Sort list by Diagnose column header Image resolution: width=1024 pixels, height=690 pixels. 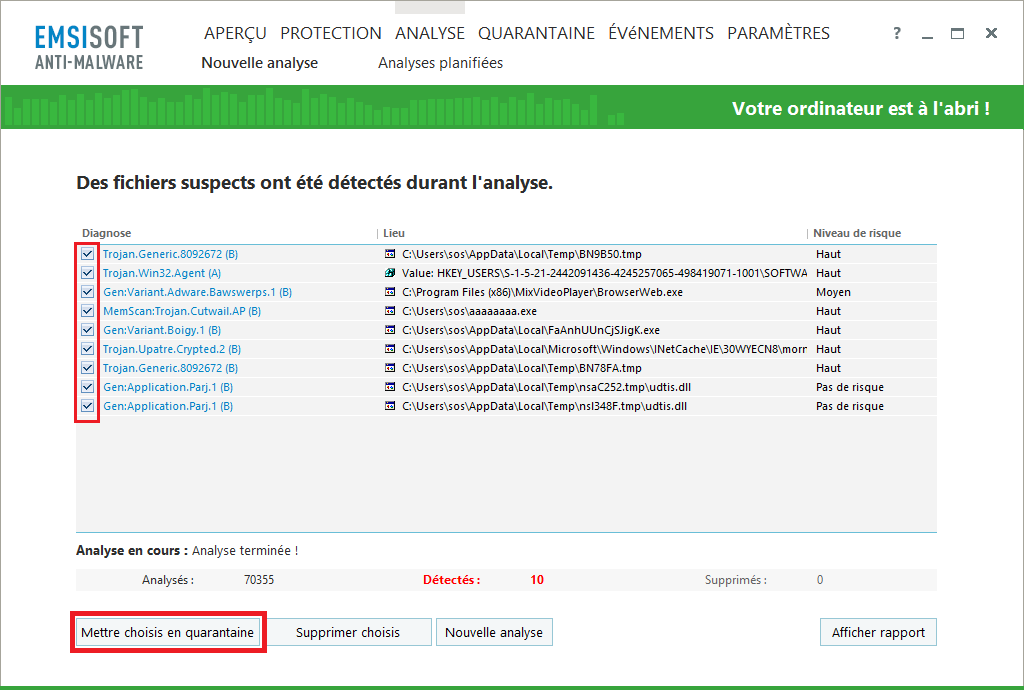click(x=107, y=233)
